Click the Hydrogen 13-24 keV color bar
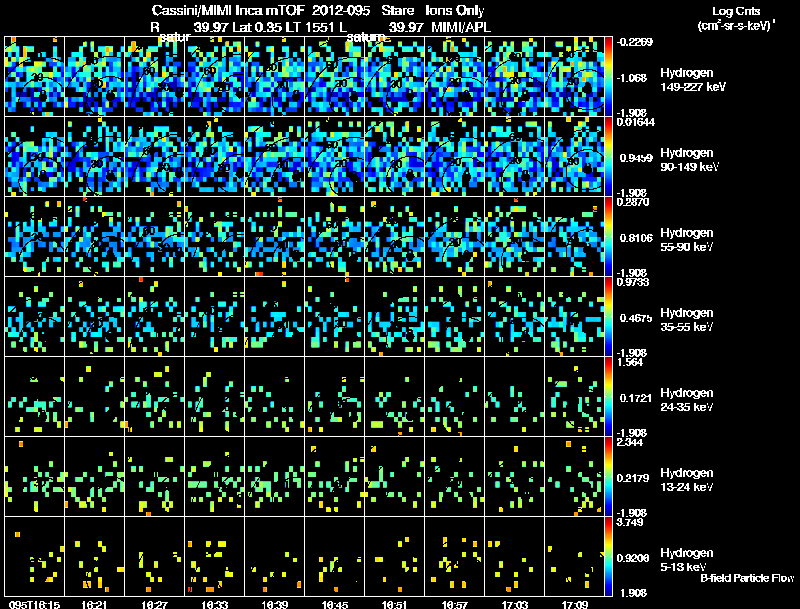The height and width of the screenshot is (609, 800). pyautogui.click(x=608, y=476)
